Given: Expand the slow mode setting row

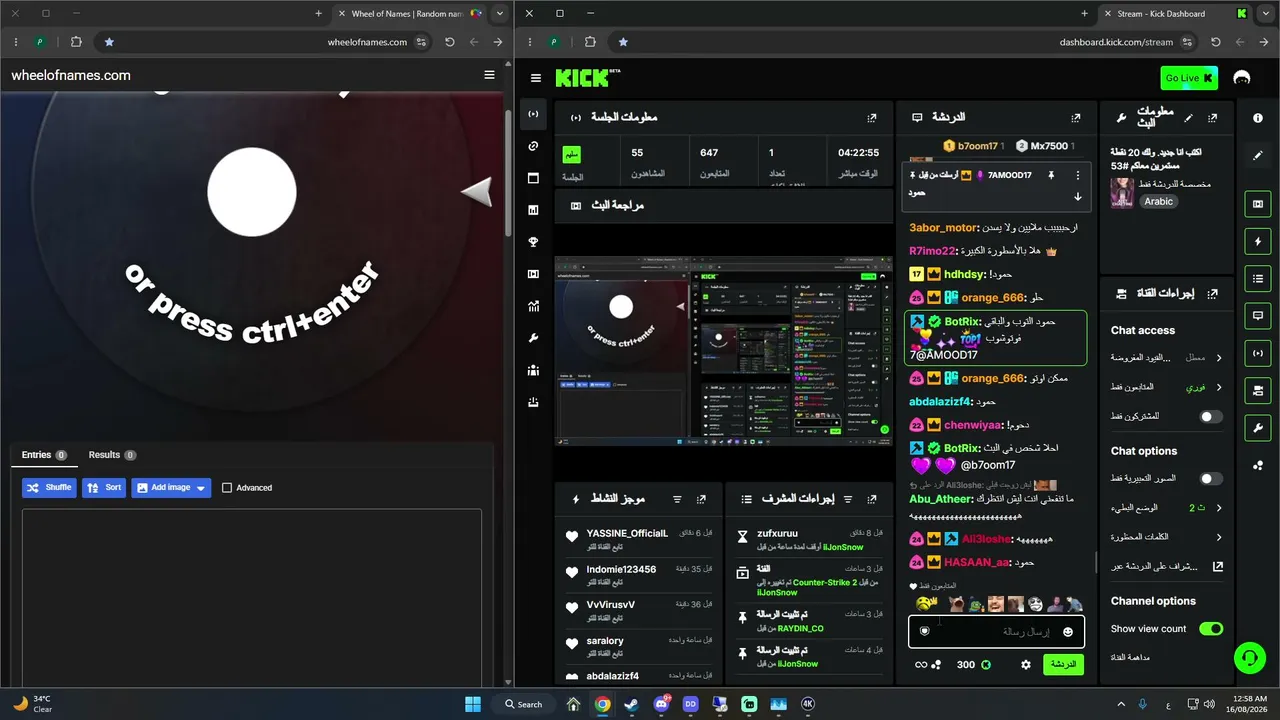Looking at the screenshot, I should 1166,508.
